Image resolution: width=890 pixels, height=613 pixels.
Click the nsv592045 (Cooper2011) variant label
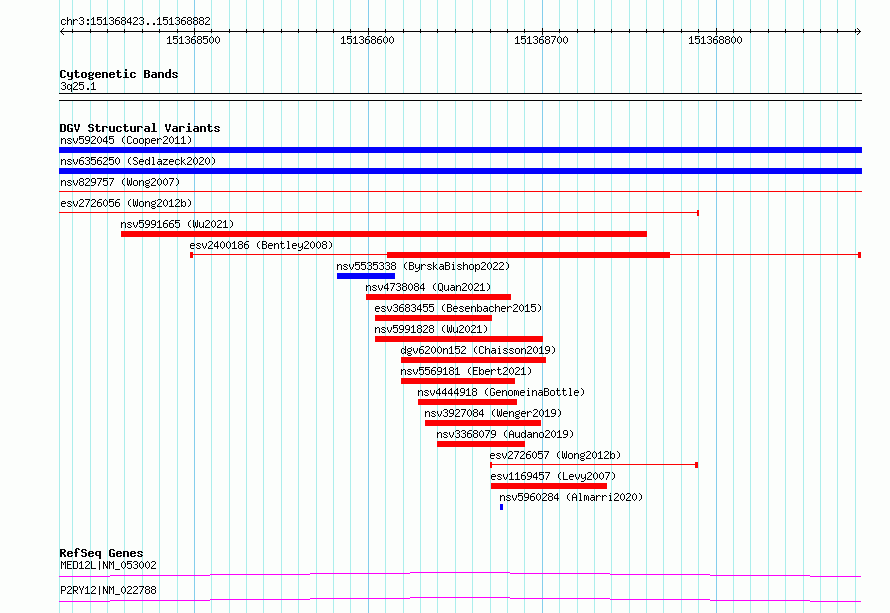point(126,140)
